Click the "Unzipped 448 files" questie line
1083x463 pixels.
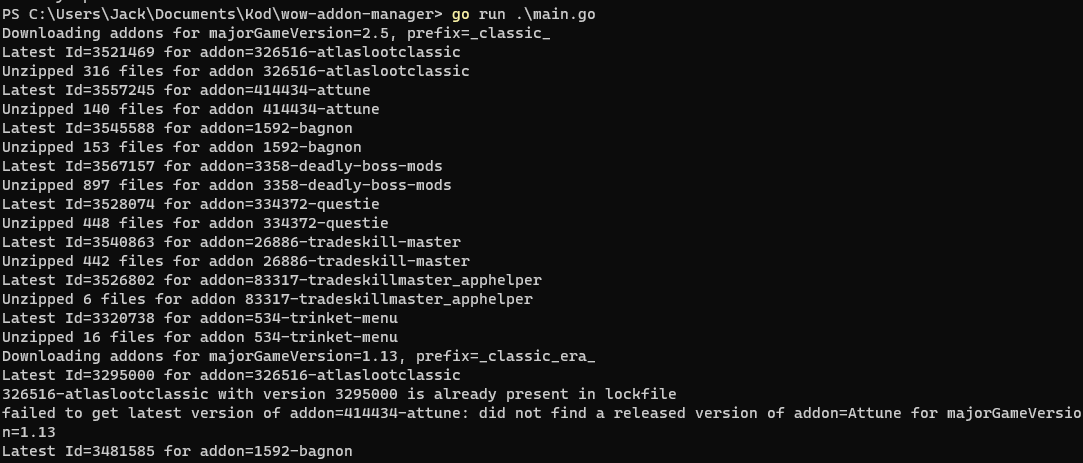195,223
